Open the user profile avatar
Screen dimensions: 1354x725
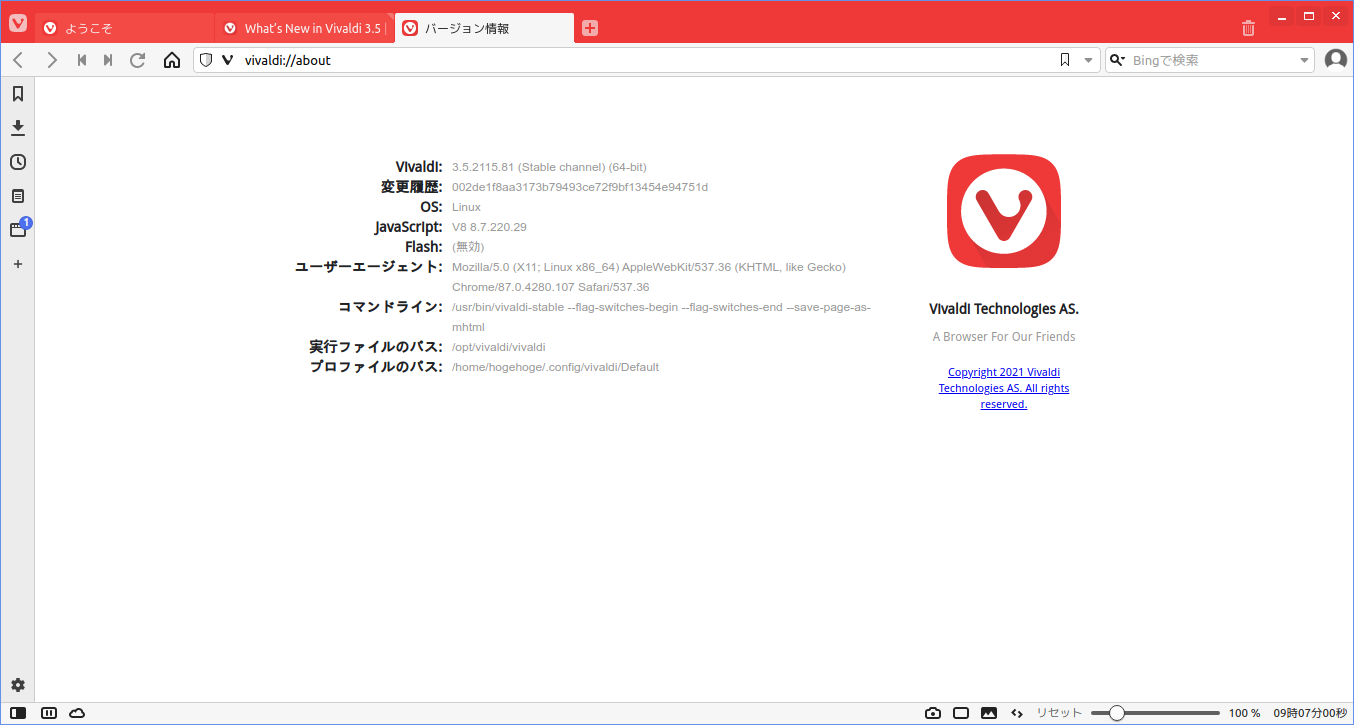[x=1336, y=60]
